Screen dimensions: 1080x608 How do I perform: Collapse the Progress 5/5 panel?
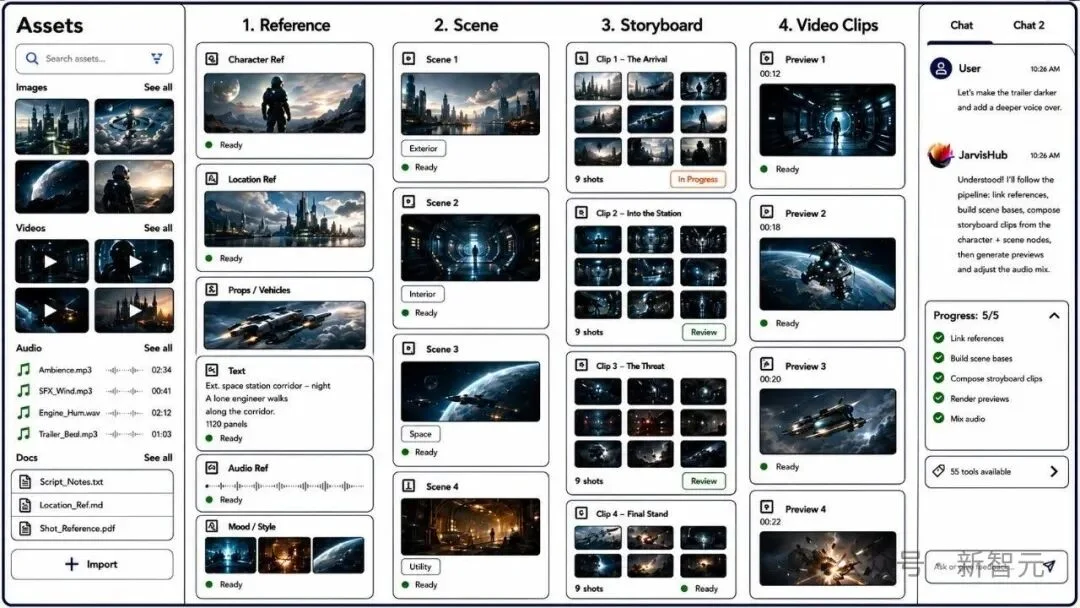[1054, 315]
